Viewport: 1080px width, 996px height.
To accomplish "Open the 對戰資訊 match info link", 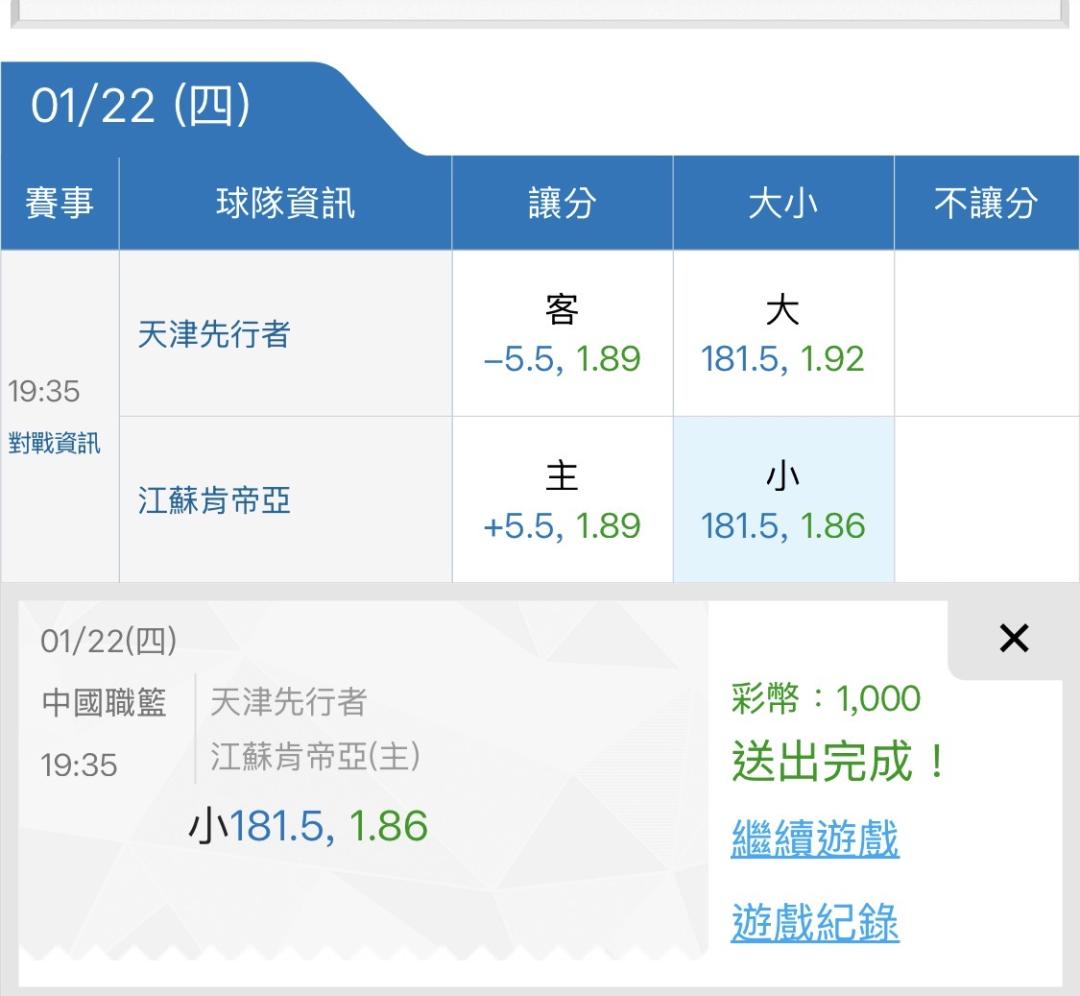I will click(x=55, y=444).
